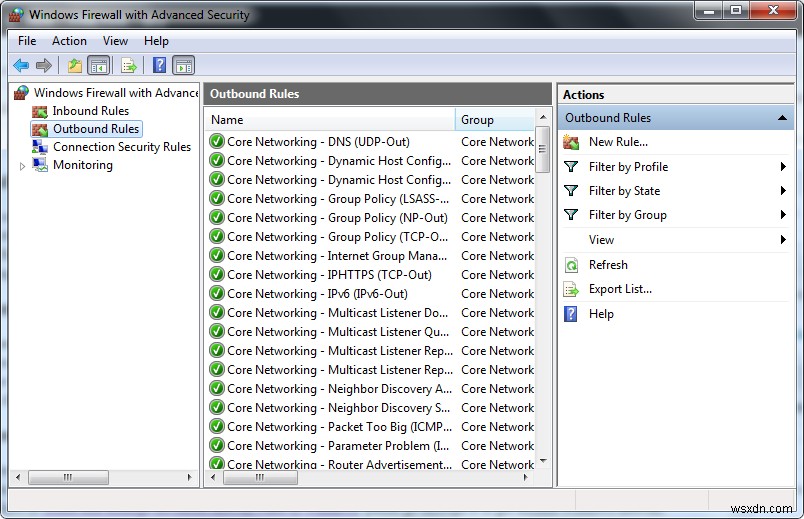Click the Forward arrow toolbar icon

pyautogui.click(x=44, y=65)
